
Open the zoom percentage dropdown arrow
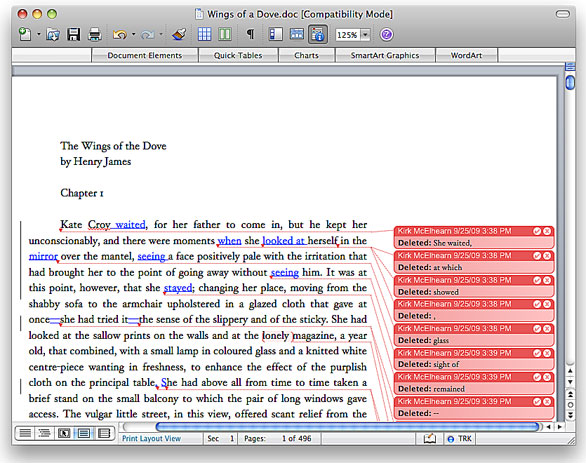[365, 35]
